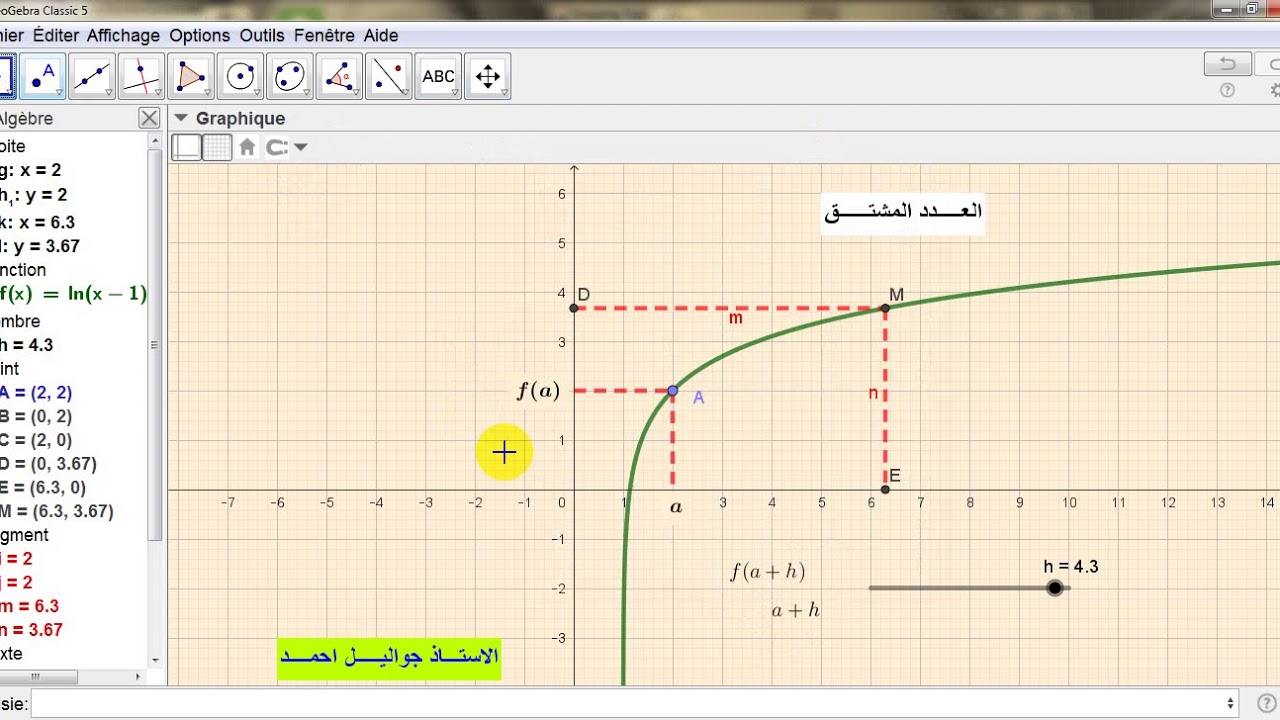
Task: Select 'm = 6.3' in Algebra
Action: click(31, 606)
